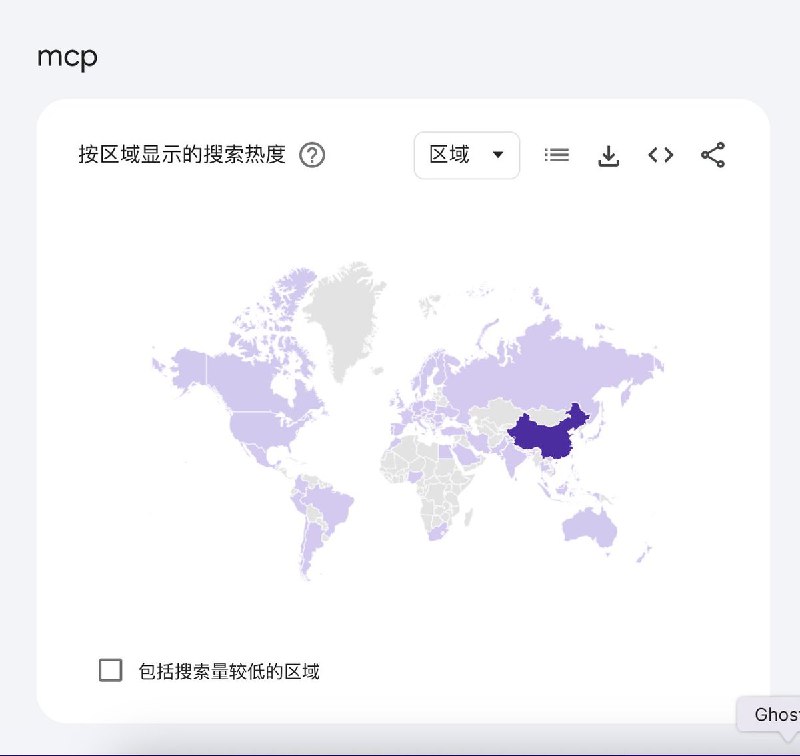This screenshot has height=756, width=800.
Task: Click 按区域显示的搜索热度 title
Action: [x=182, y=155]
